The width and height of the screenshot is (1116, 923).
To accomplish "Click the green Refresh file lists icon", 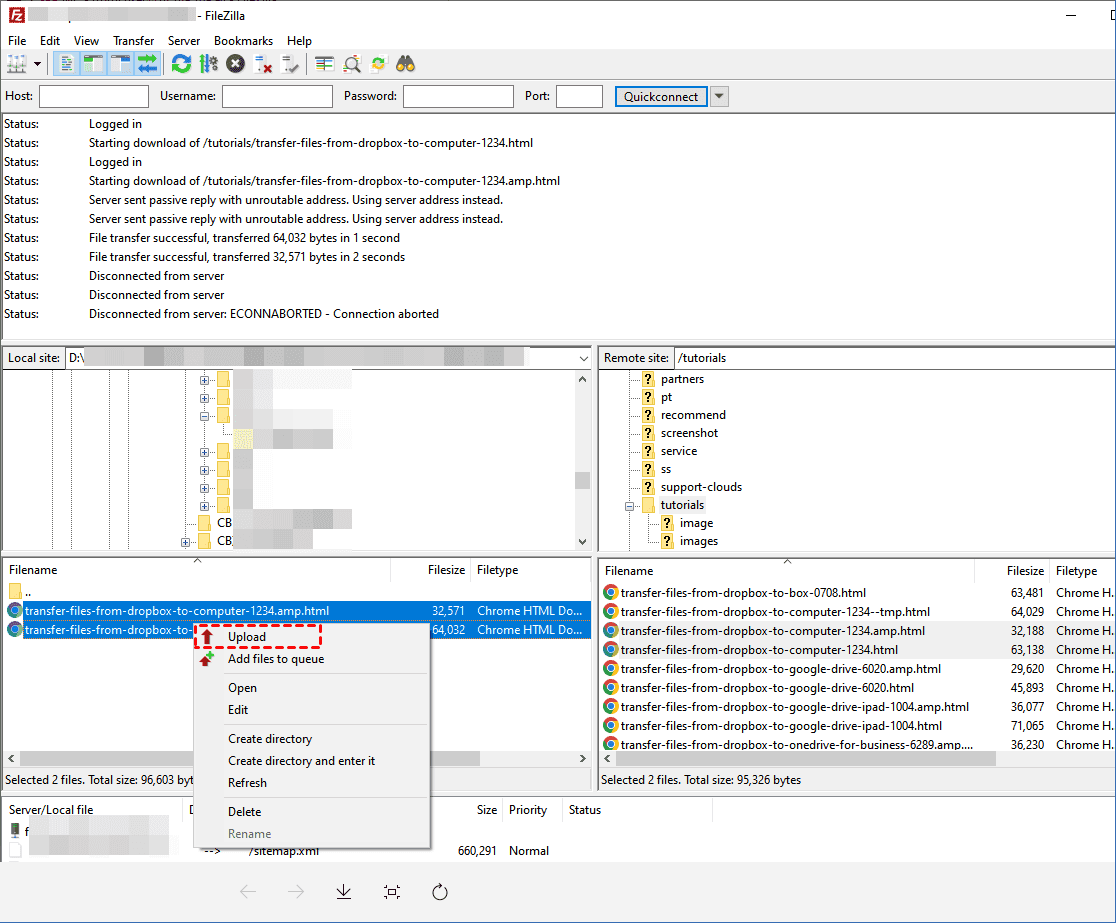I will [181, 64].
